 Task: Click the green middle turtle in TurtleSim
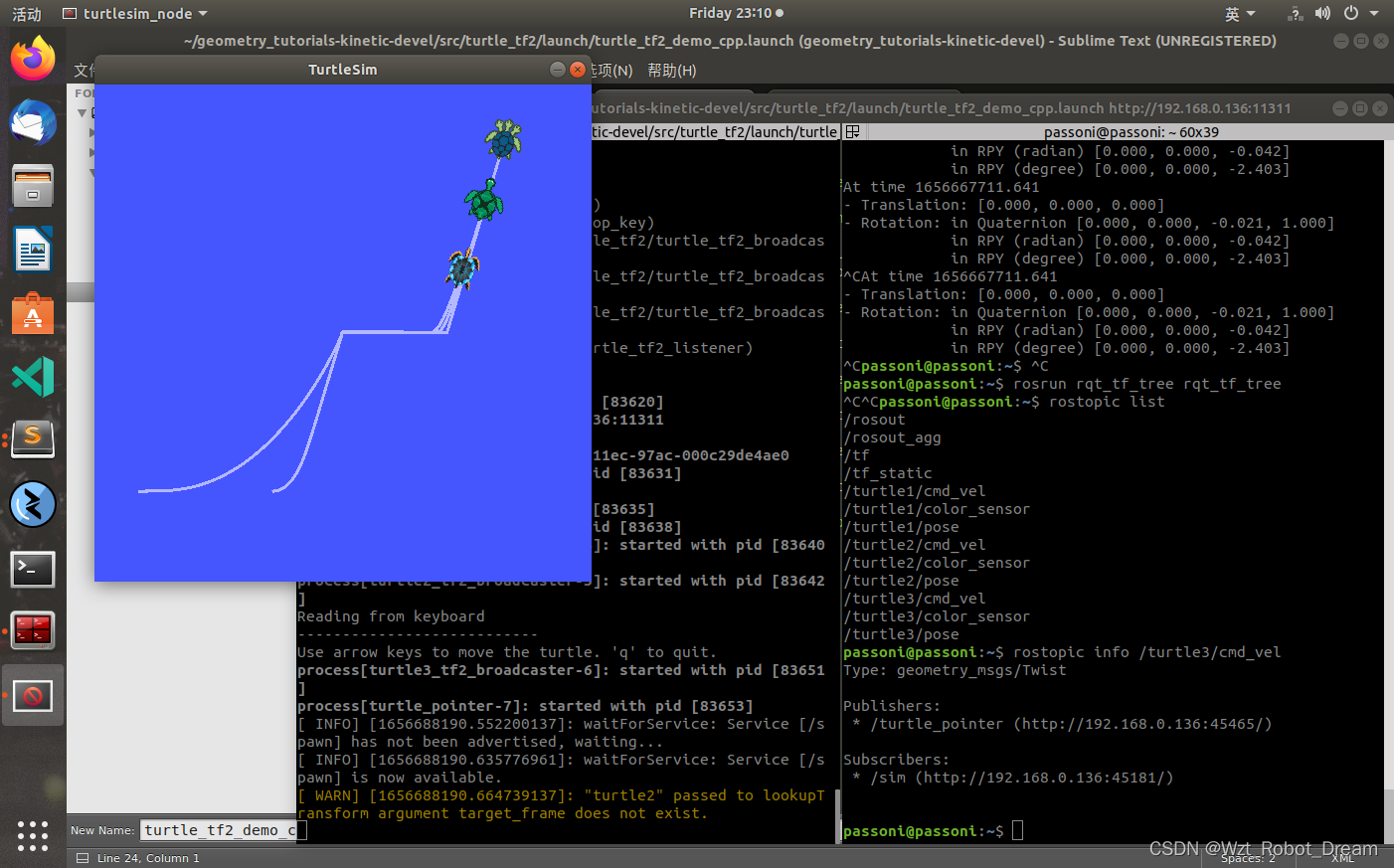[484, 200]
